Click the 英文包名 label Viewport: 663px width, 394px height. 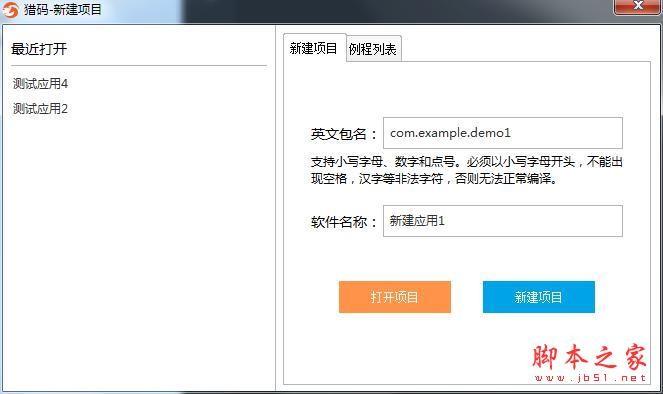[x=344, y=134]
